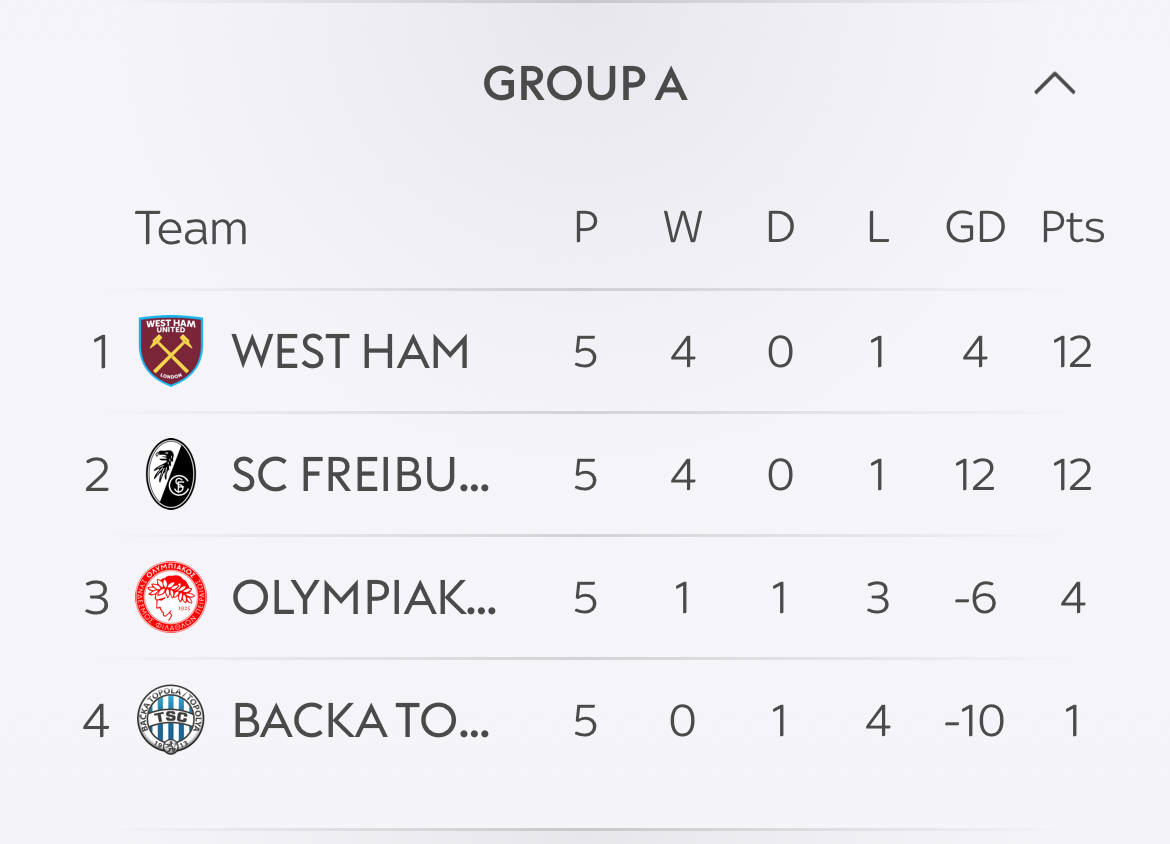Select the Team column header
Screen dimensions: 1170x844
[191, 228]
